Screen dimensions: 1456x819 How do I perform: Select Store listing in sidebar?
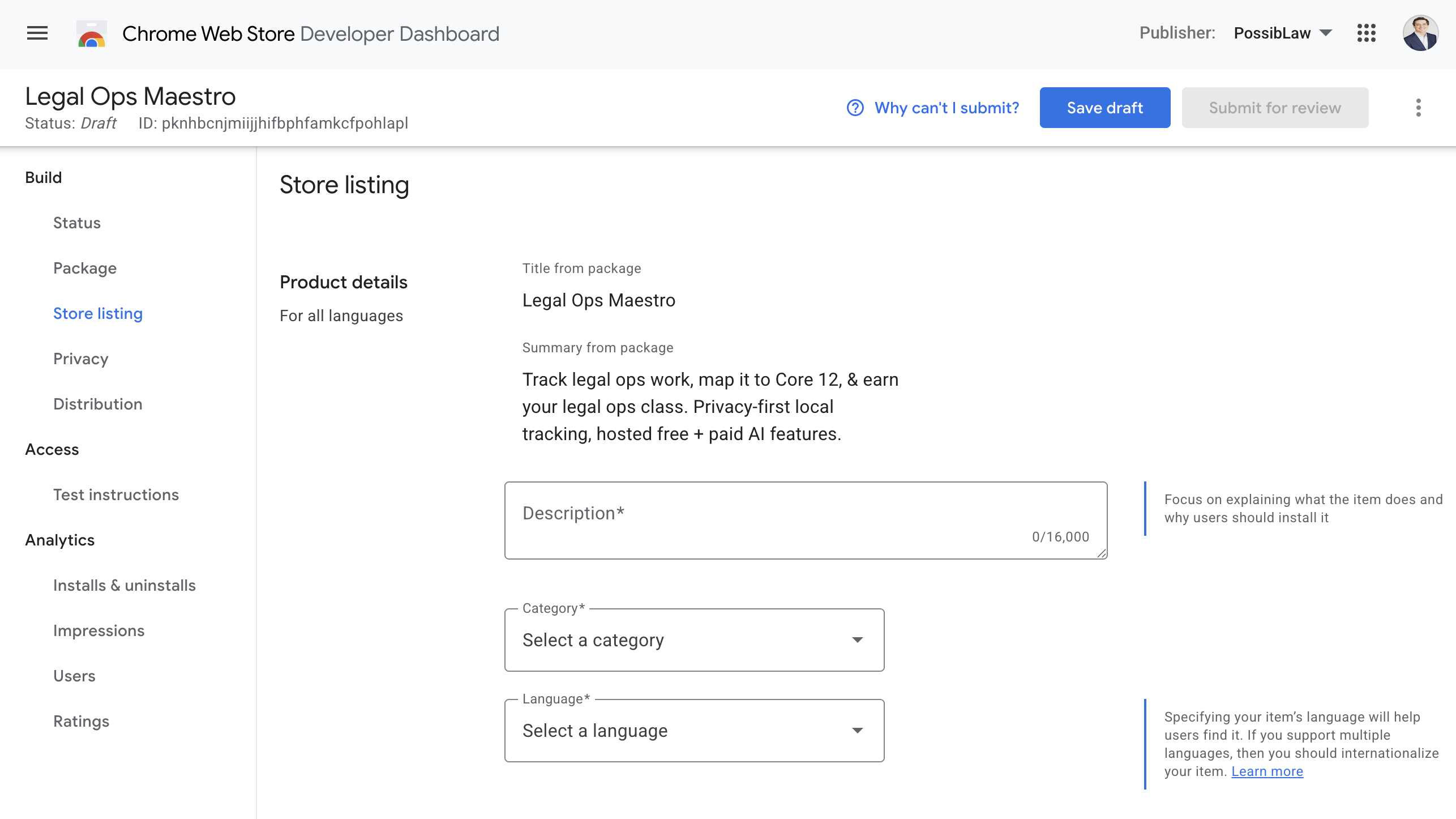pos(98,313)
